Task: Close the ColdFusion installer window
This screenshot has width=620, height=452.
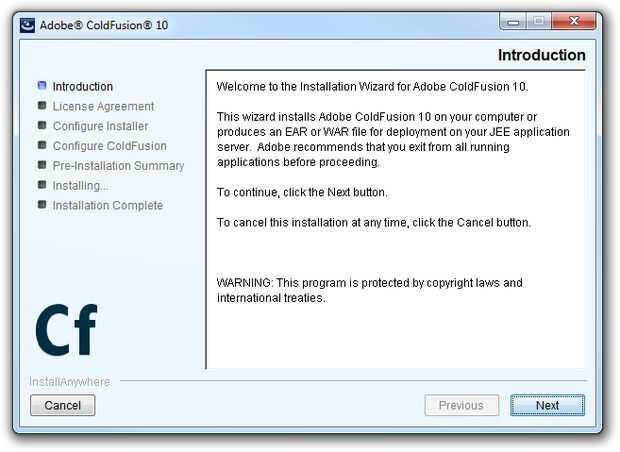Action: (575, 22)
